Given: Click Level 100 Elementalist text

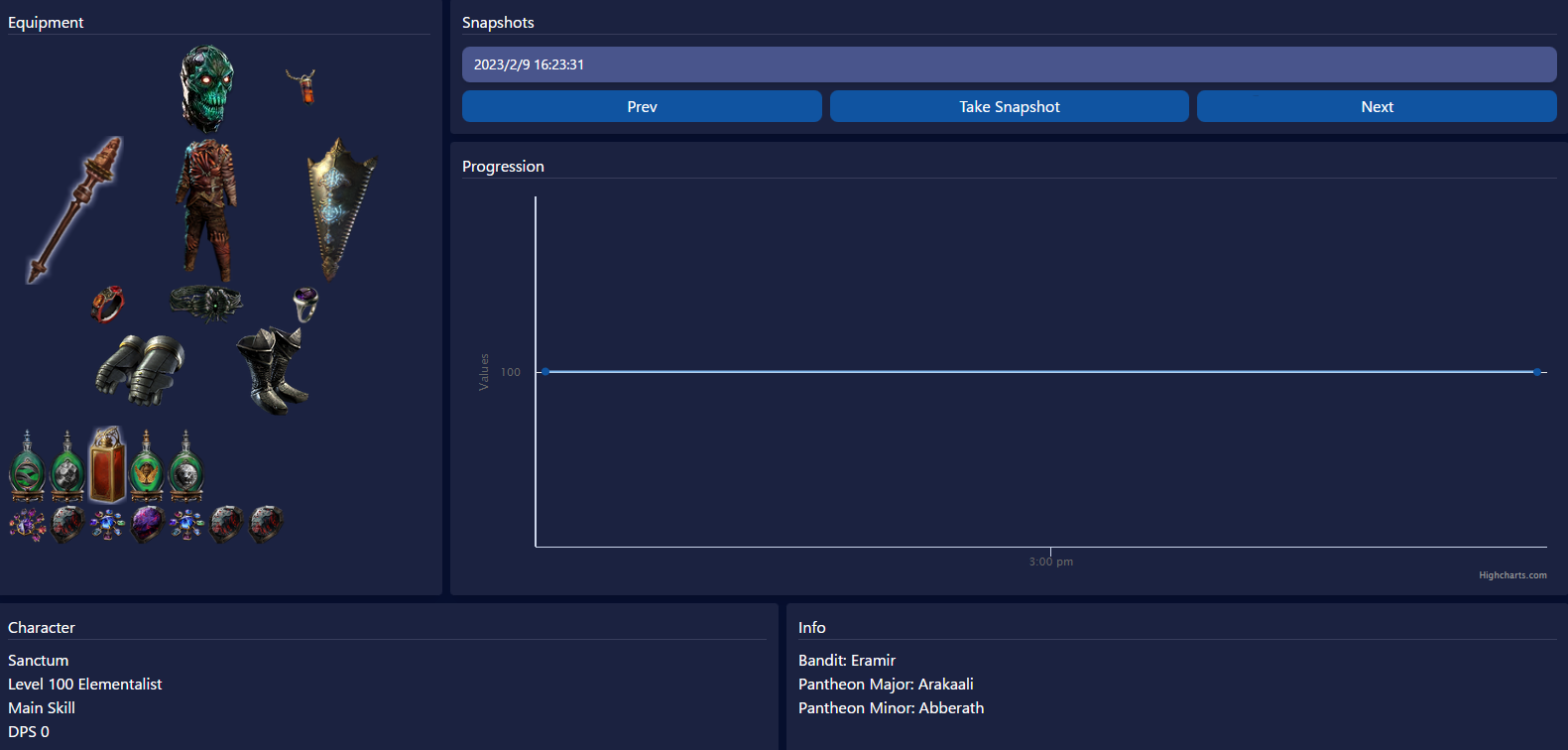Looking at the screenshot, I should [x=85, y=684].
